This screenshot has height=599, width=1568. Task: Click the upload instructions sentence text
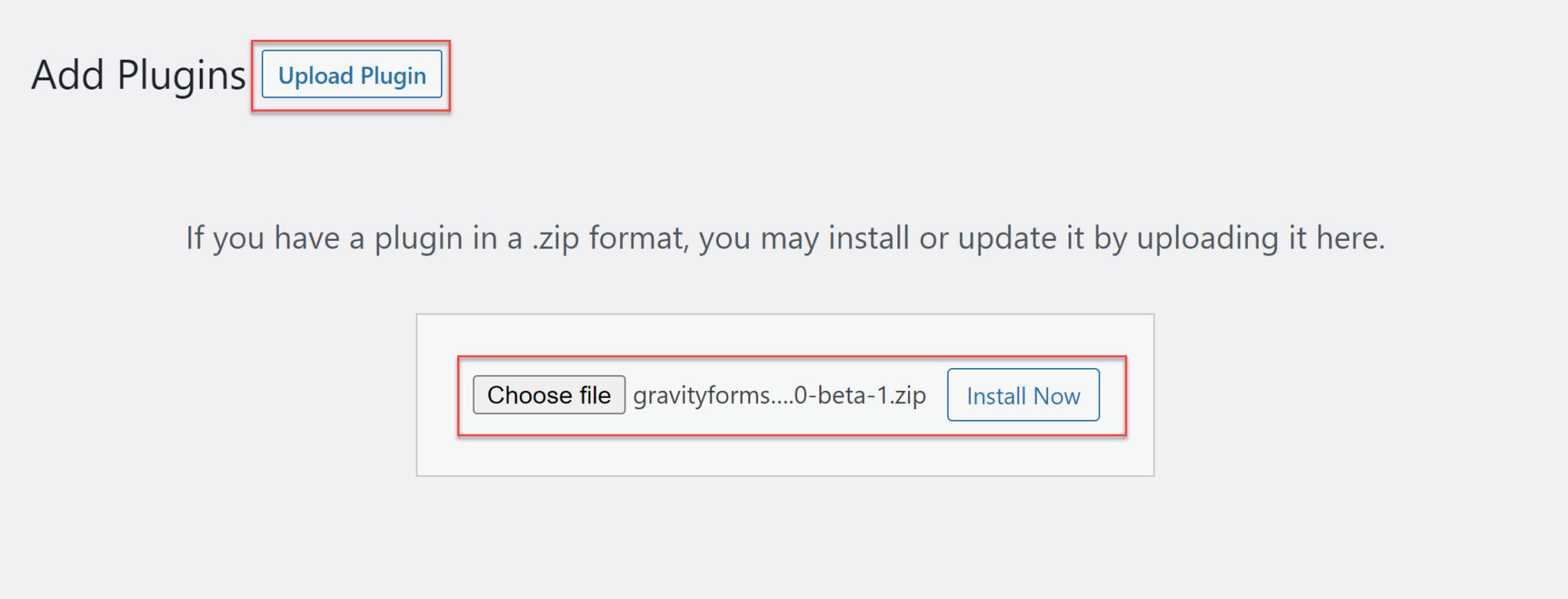point(784,237)
